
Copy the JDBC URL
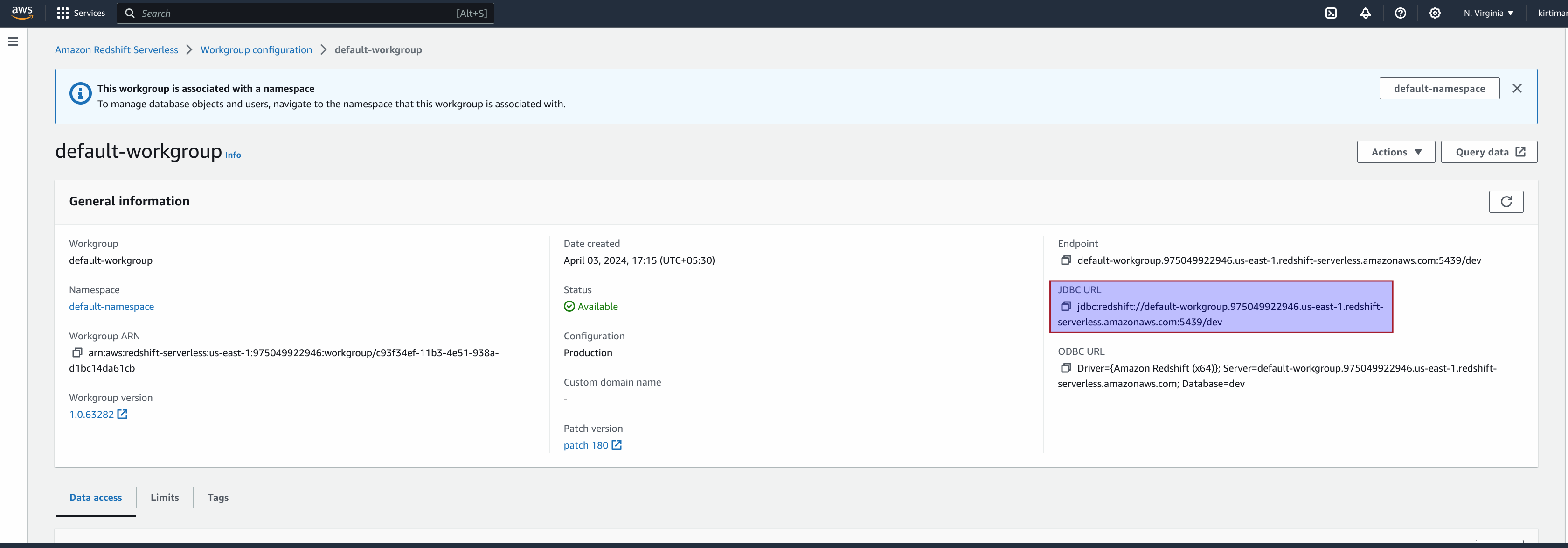click(x=1066, y=306)
